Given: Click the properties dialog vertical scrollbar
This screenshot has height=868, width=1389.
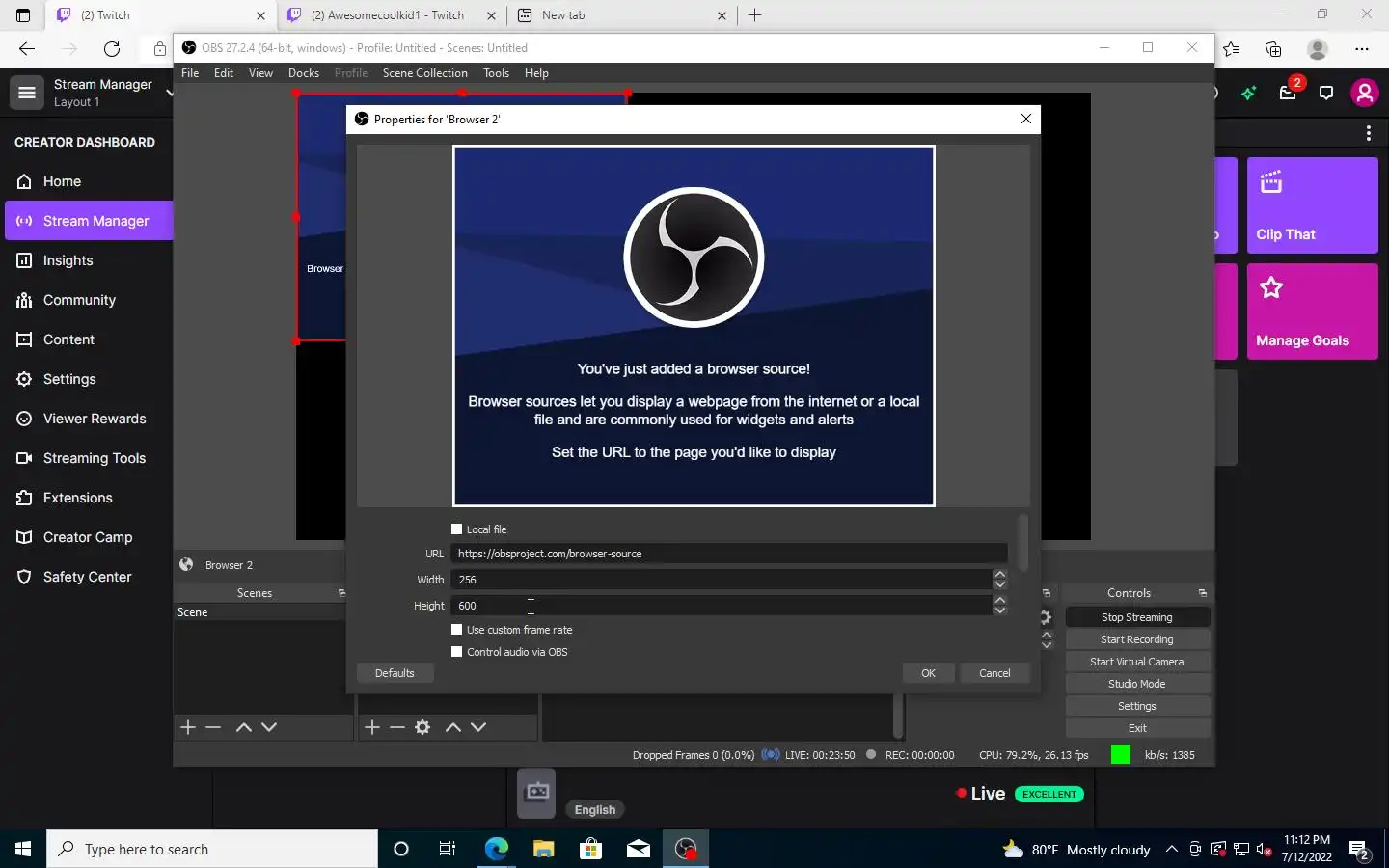Looking at the screenshot, I should (1022, 543).
